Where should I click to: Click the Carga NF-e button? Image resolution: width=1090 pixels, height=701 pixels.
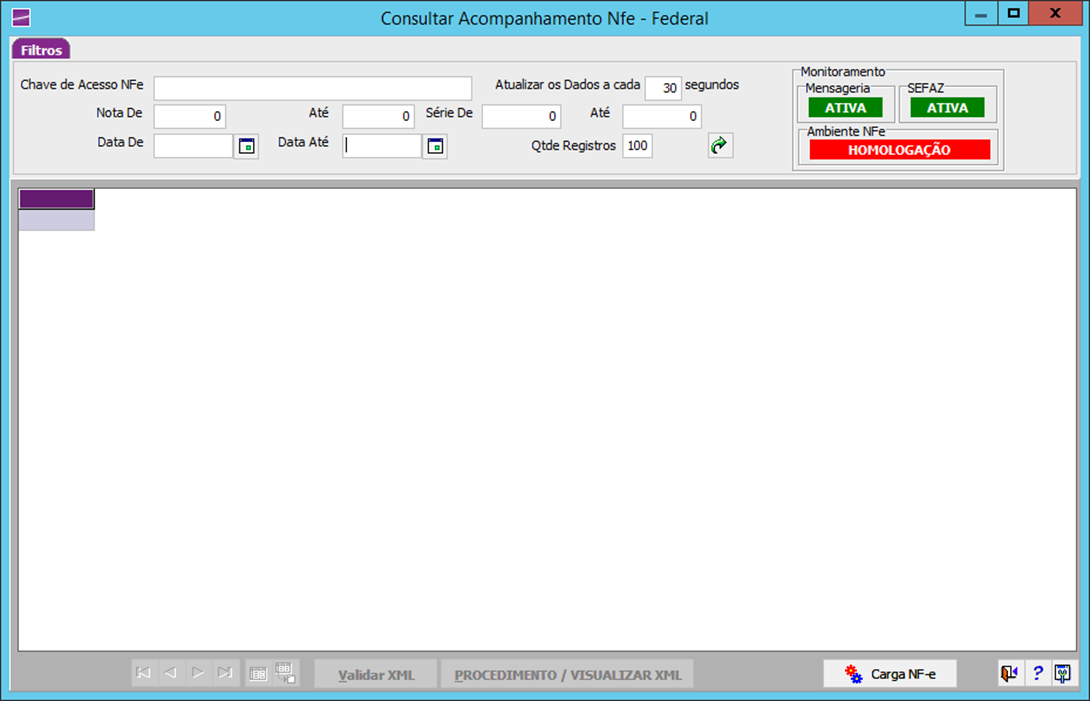click(x=890, y=674)
